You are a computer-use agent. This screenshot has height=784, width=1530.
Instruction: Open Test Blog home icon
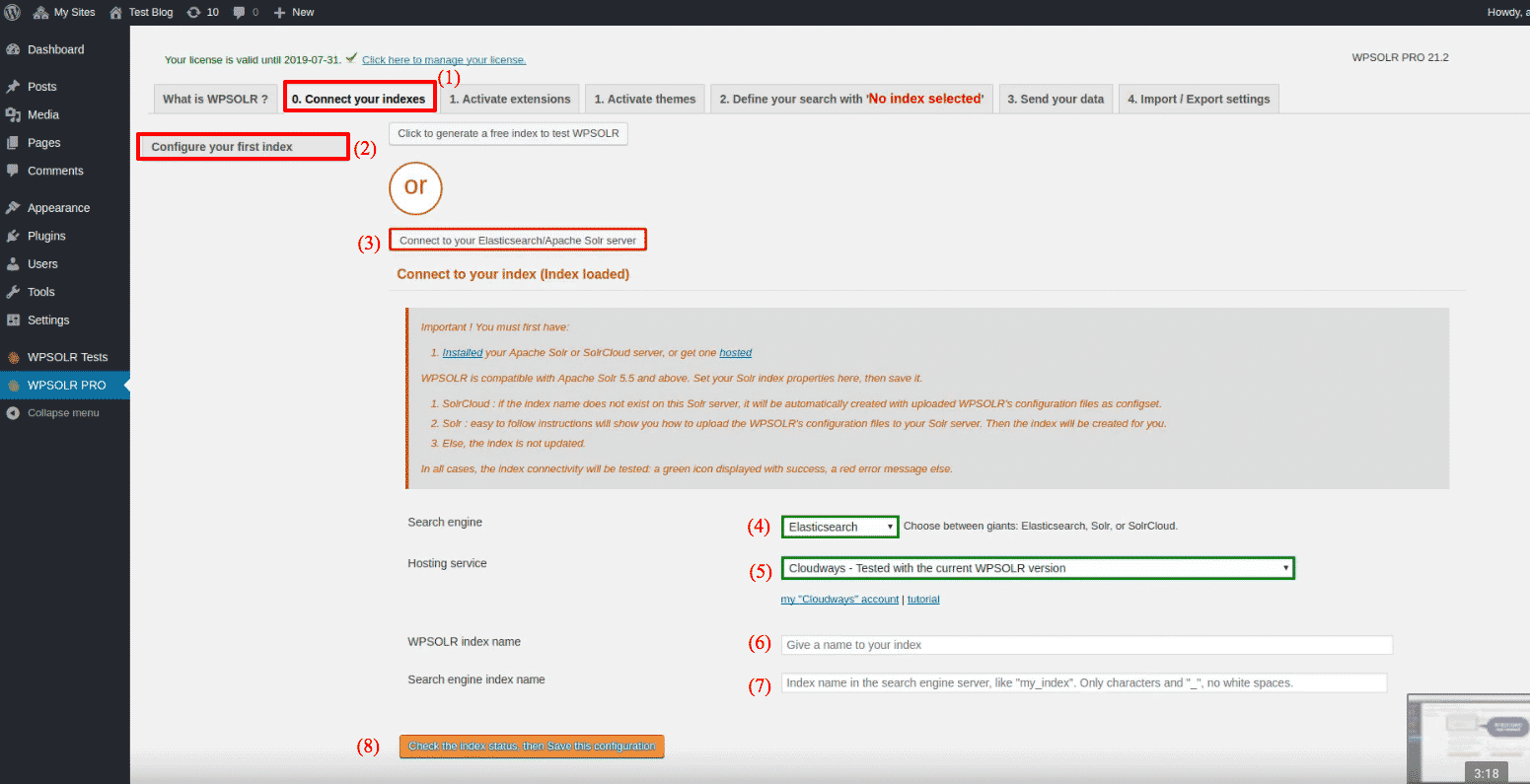click(116, 12)
